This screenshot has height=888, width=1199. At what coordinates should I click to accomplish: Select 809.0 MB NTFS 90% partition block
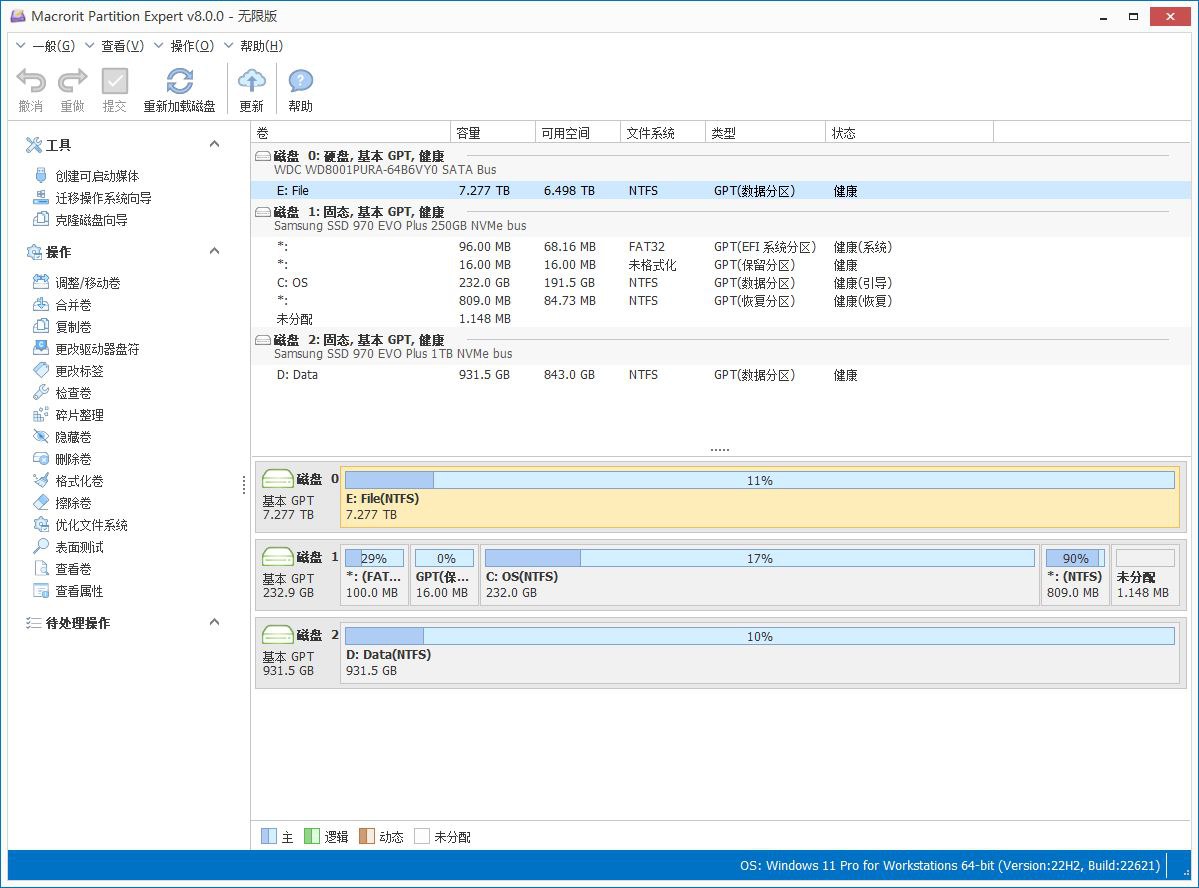click(x=1075, y=575)
